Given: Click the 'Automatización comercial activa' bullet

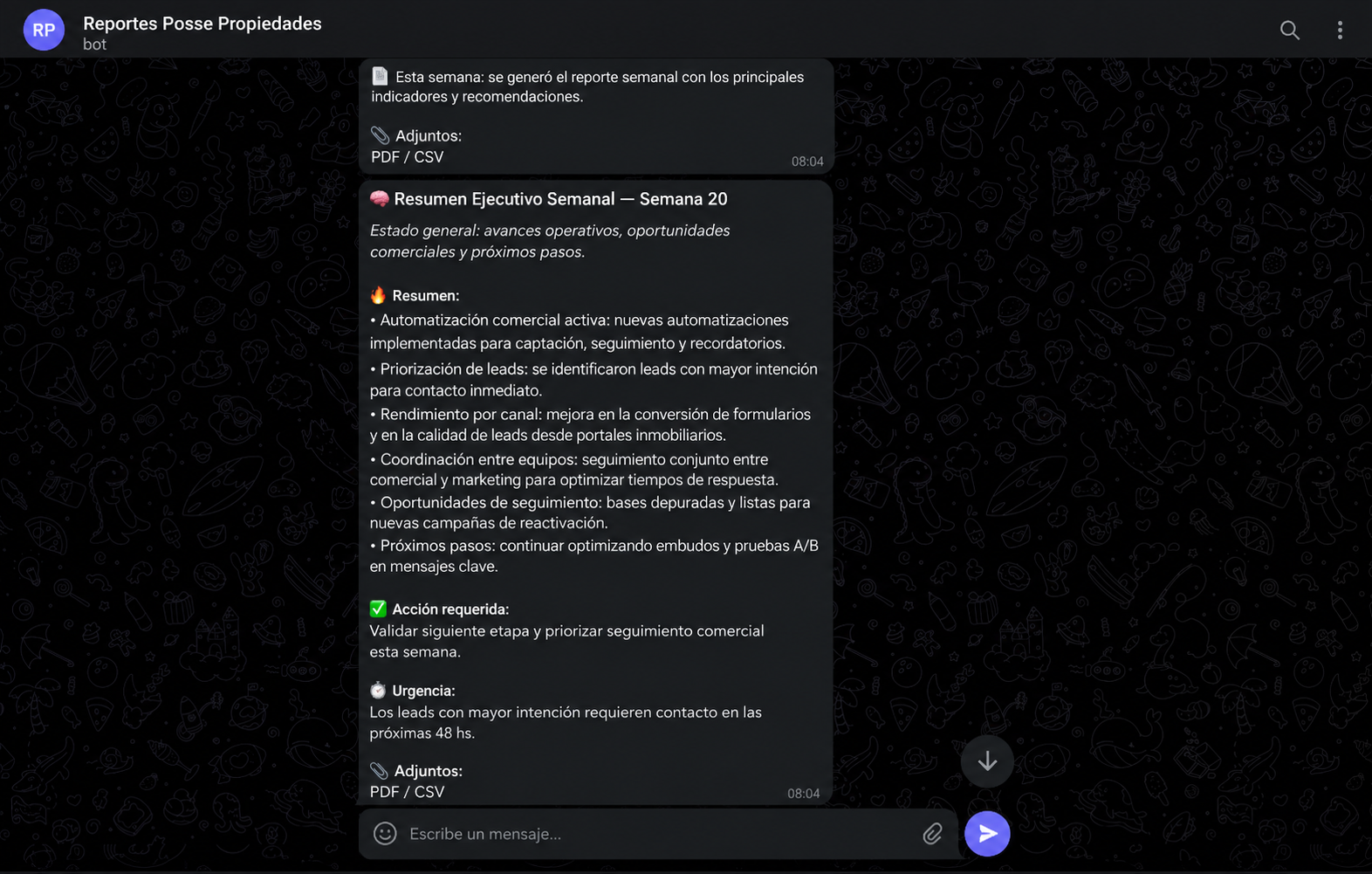Looking at the screenshot, I should coord(579,332).
